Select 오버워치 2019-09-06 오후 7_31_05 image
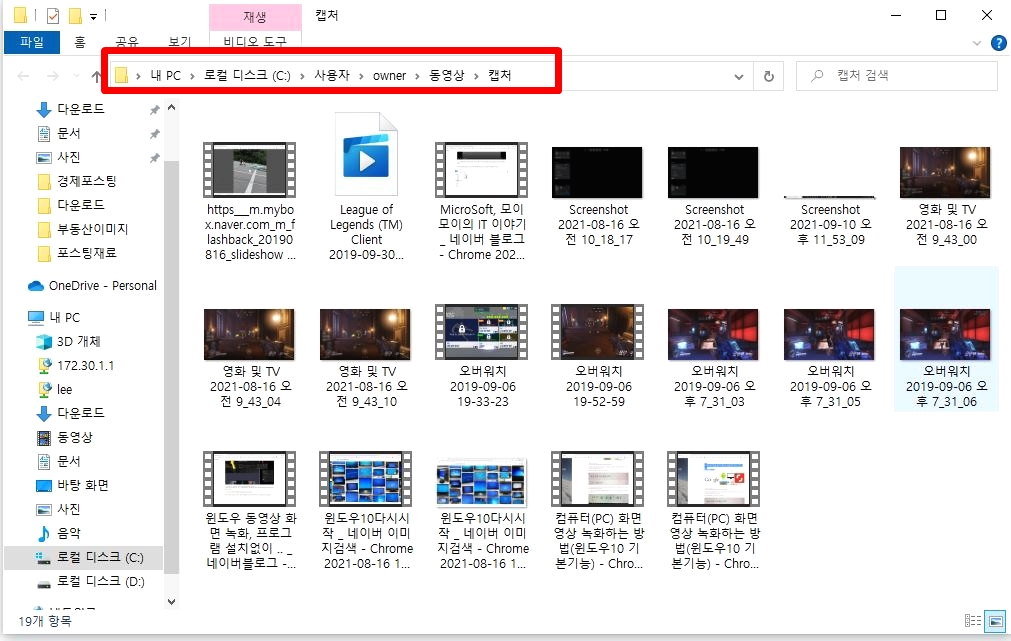Image resolution: width=1011 pixels, height=641 pixels. [x=830, y=358]
